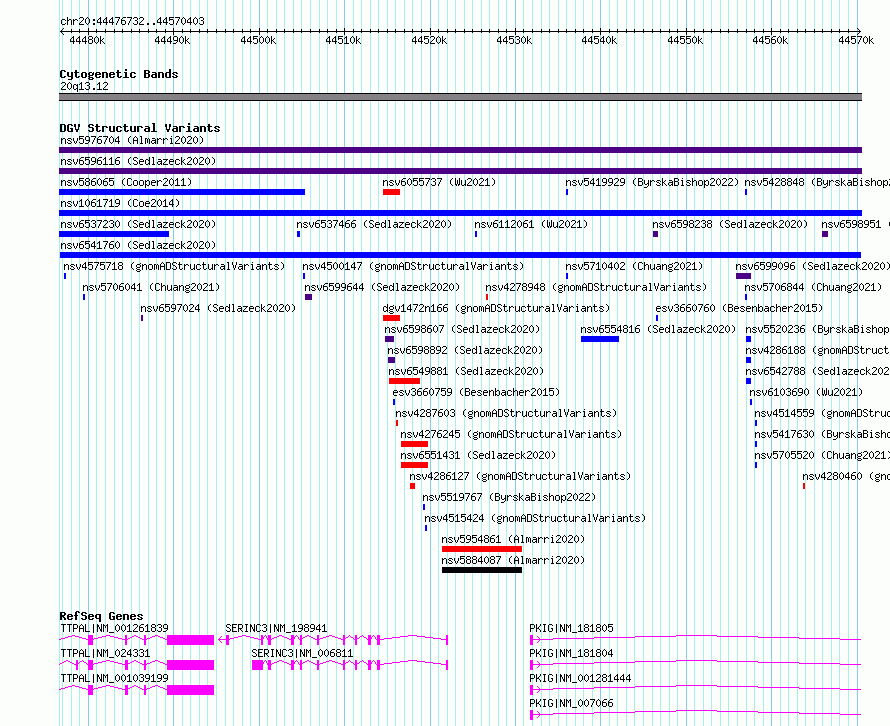Click the DGV Structural Variants track title

point(140,128)
